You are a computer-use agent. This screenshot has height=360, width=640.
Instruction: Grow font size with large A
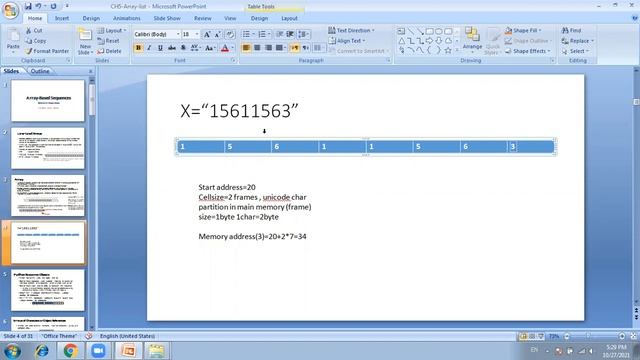[207, 34]
